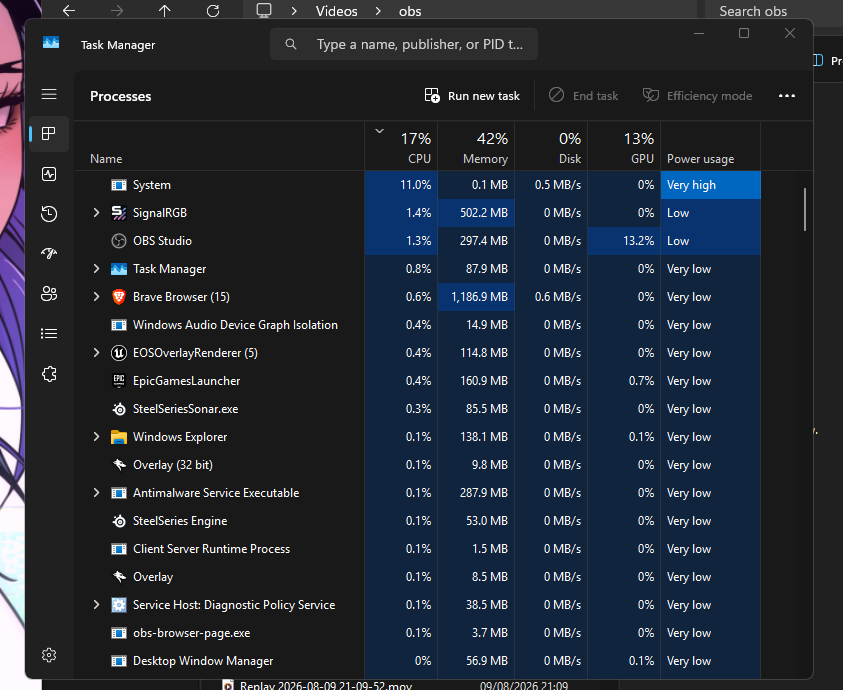Image resolution: width=843 pixels, height=690 pixels.
Task: Click the Efficiency mode button
Action: (697, 96)
